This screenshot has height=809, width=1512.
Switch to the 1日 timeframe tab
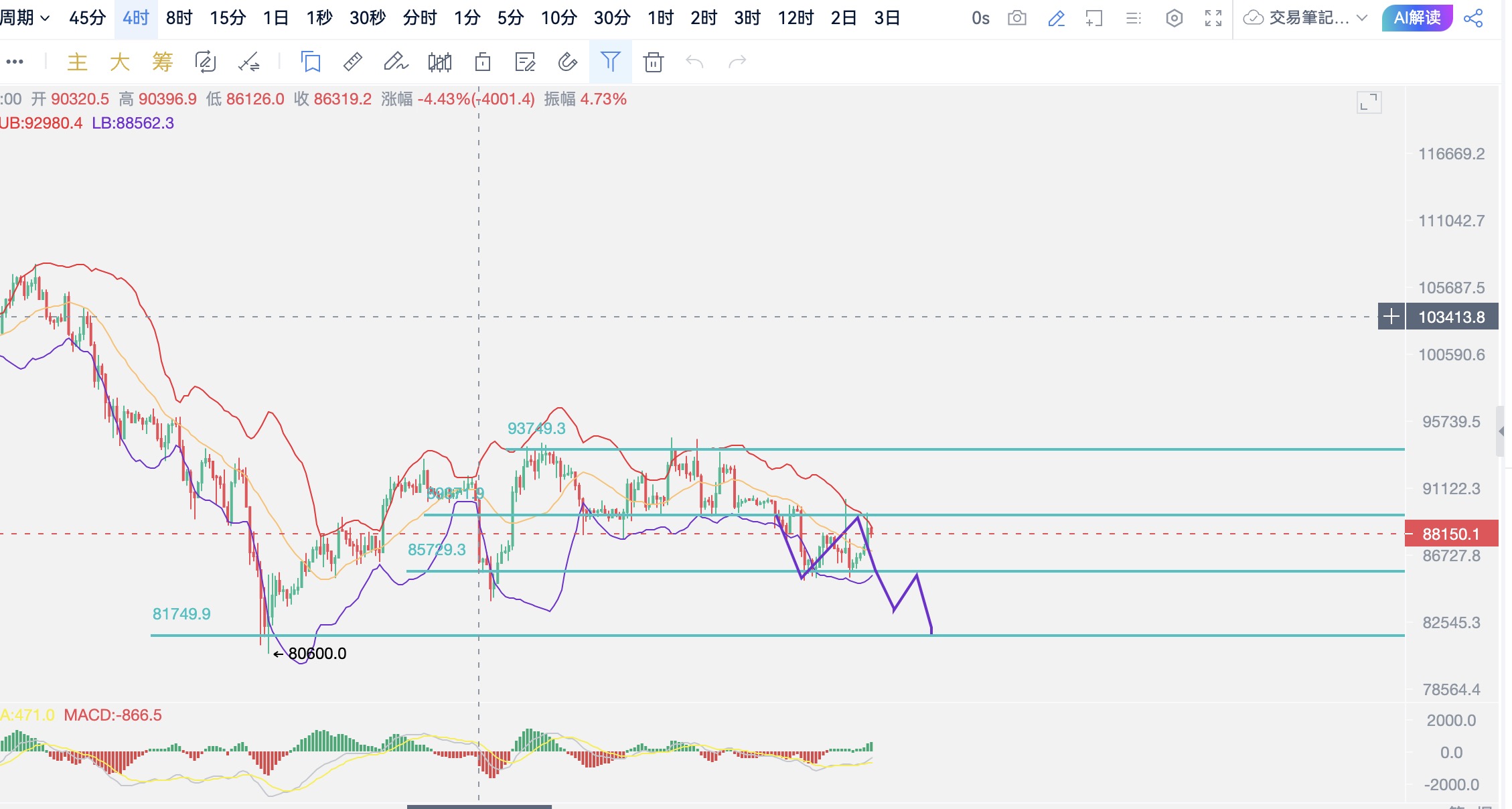point(275,18)
